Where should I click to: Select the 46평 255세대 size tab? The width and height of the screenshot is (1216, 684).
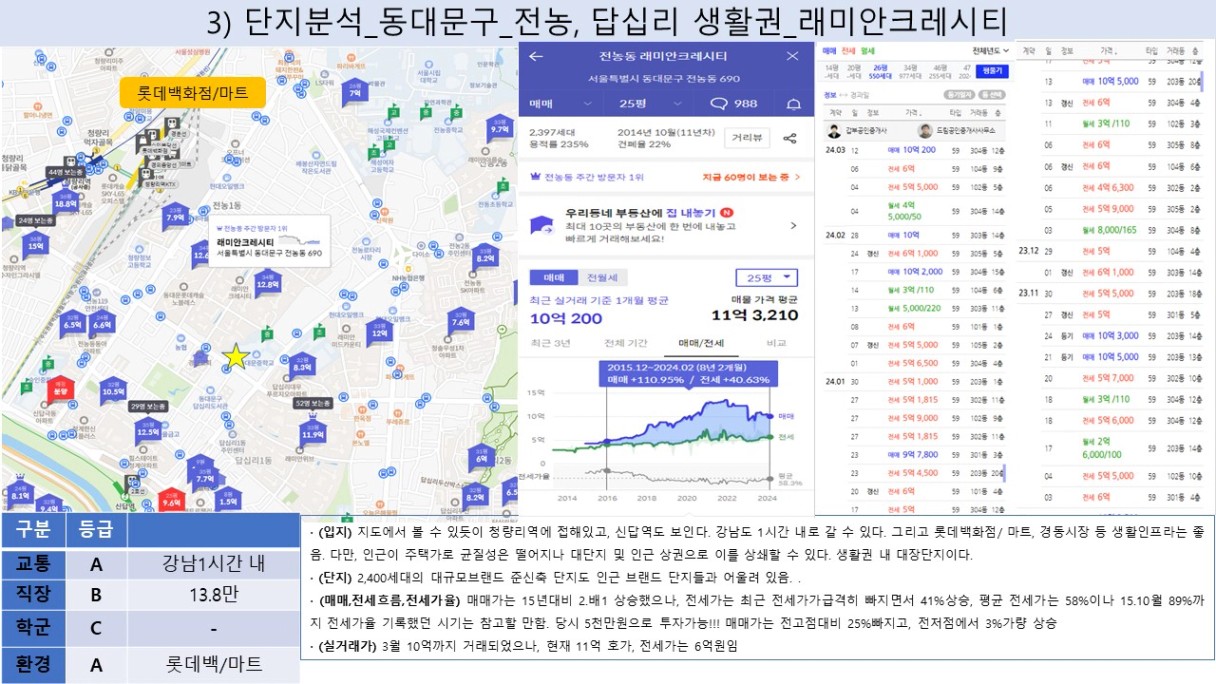939,70
